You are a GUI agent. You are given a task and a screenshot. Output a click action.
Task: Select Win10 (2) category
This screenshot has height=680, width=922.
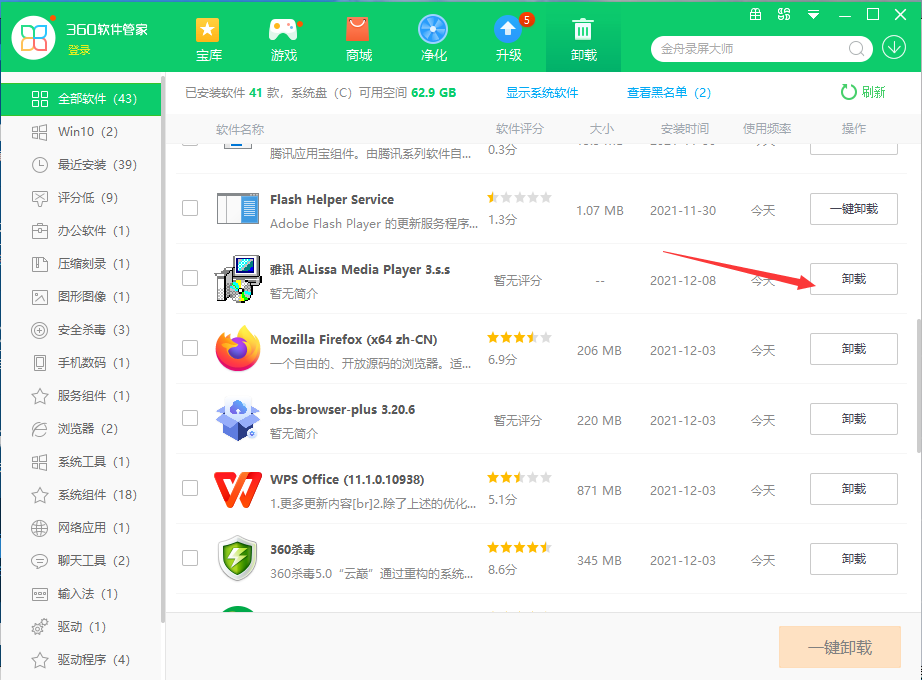pyautogui.click(x=81, y=132)
